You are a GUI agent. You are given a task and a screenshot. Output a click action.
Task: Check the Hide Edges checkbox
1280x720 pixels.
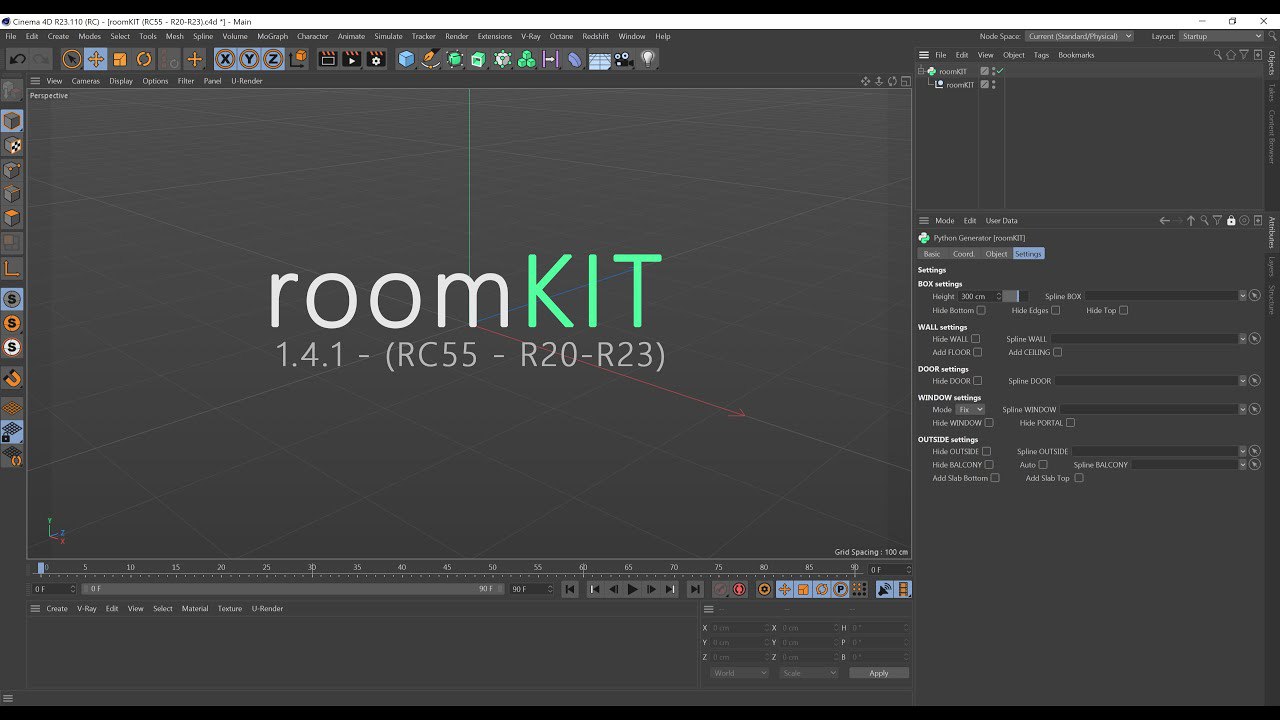(x=1055, y=310)
